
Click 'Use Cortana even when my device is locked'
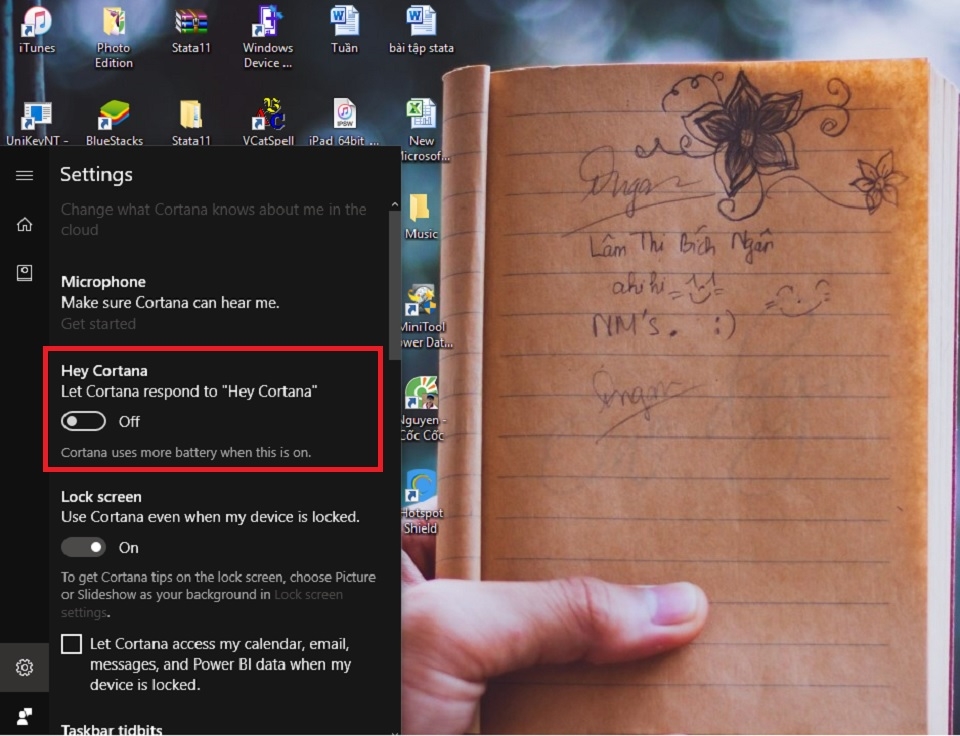pyautogui.click(x=210, y=517)
